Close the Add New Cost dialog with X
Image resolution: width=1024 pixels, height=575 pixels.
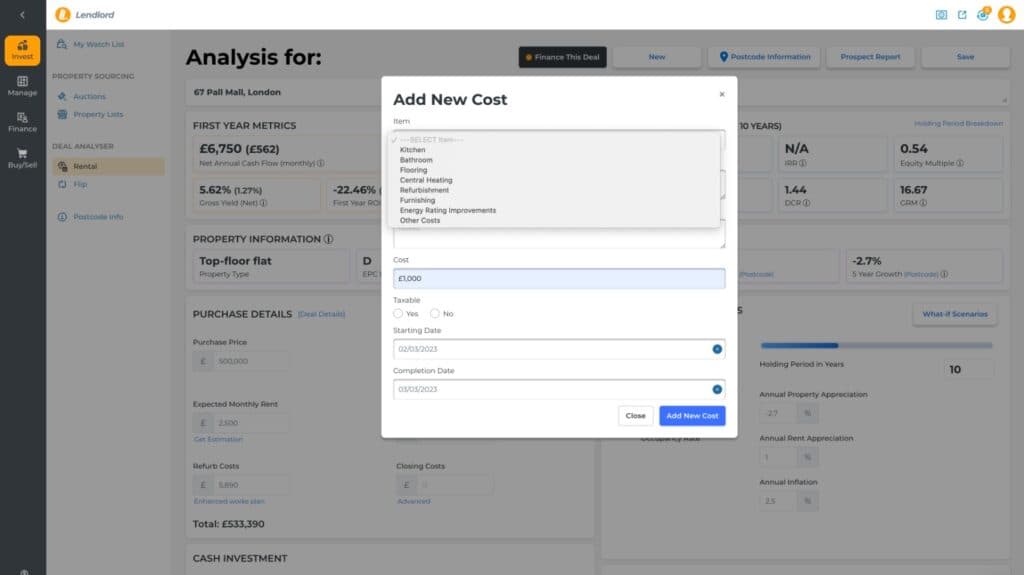pos(722,94)
